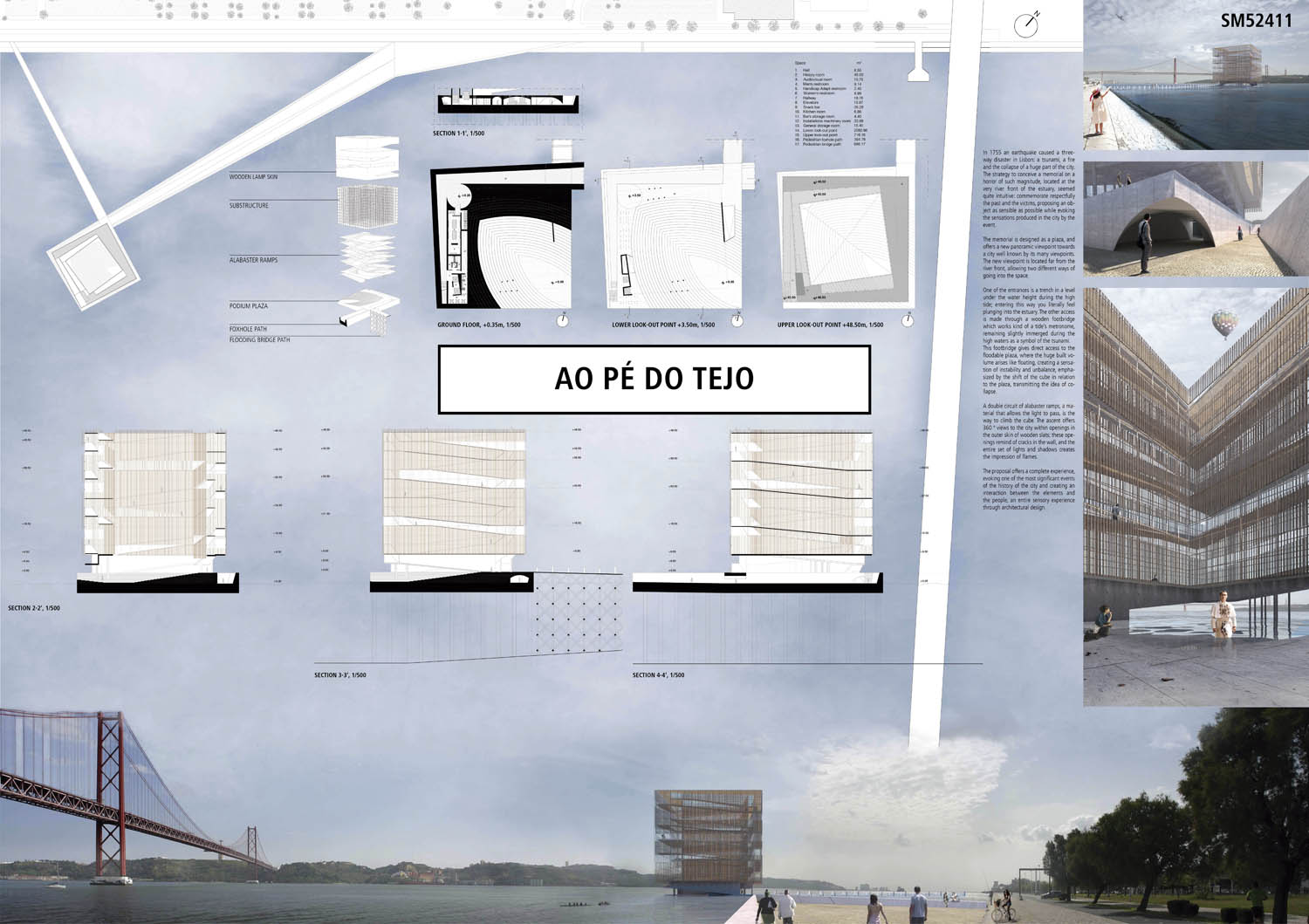This screenshot has height=924, width=1309.
Task: Click the cube building in bottom panorama
Action: click(708, 839)
